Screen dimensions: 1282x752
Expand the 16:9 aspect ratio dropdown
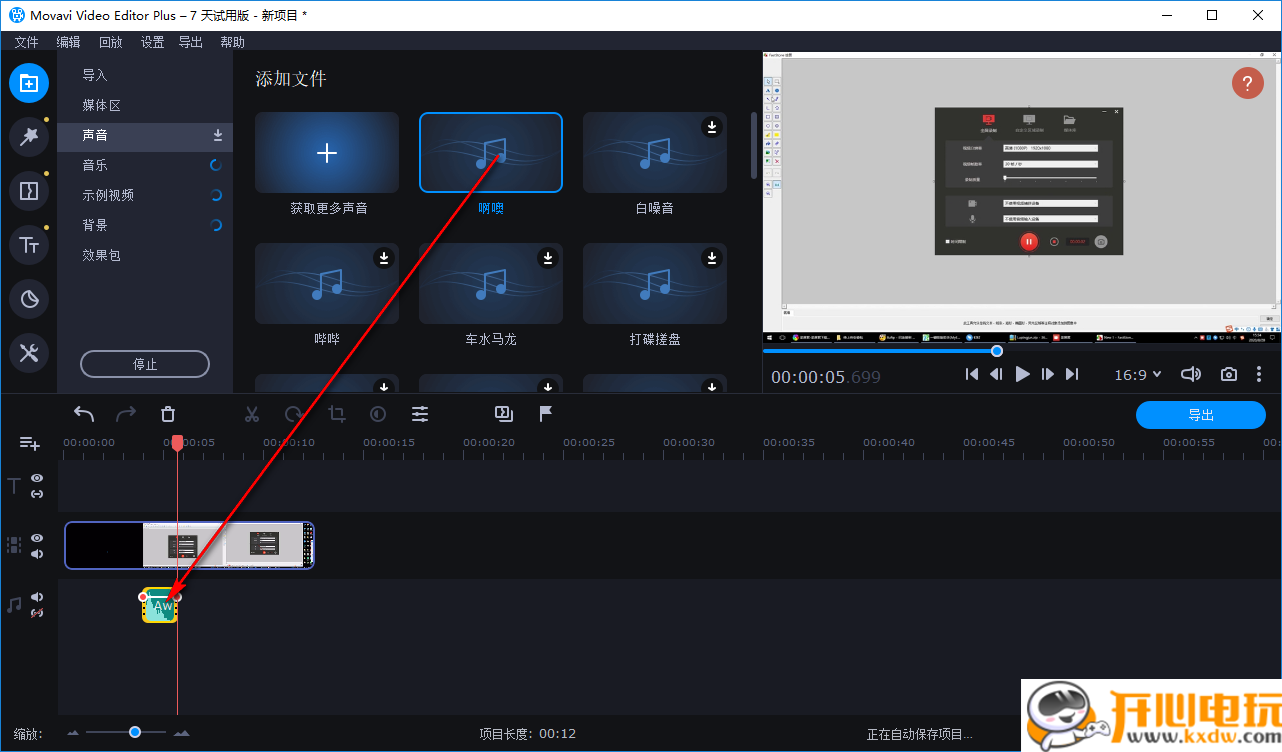[x=1138, y=374]
